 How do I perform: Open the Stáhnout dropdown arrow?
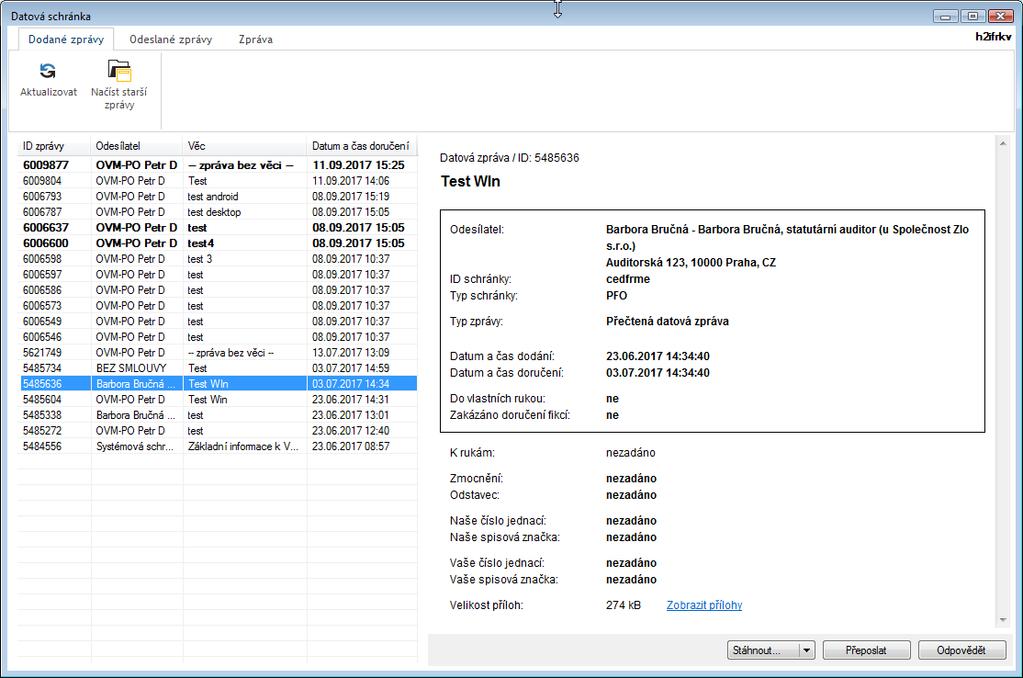pyautogui.click(x=807, y=650)
